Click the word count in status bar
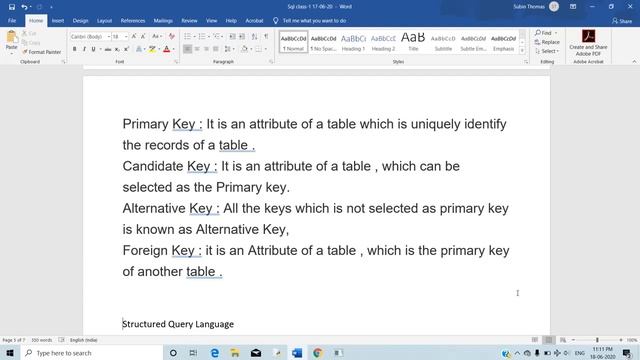The image size is (640, 360). point(42,340)
